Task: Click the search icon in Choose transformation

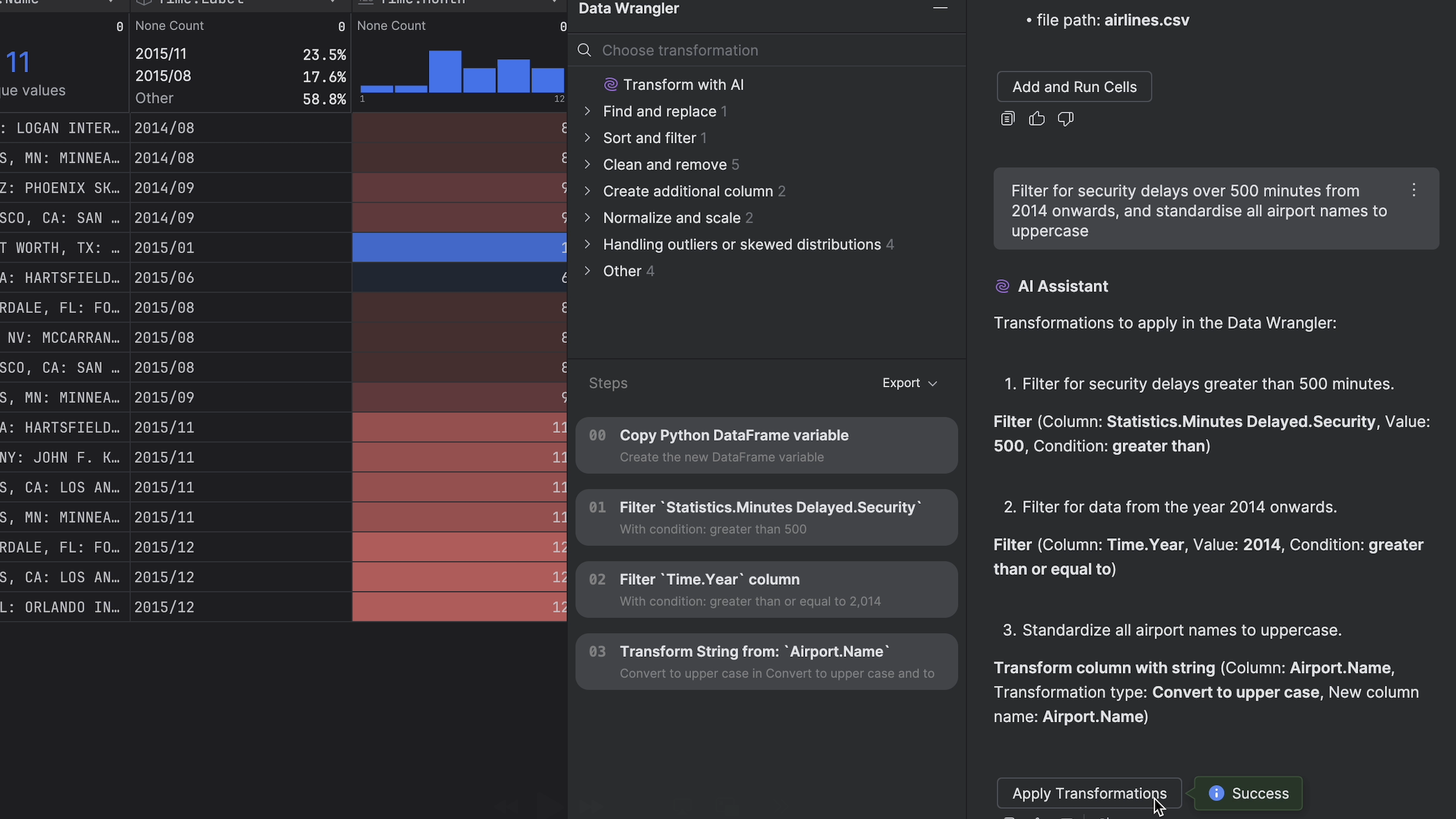Action: (x=584, y=50)
